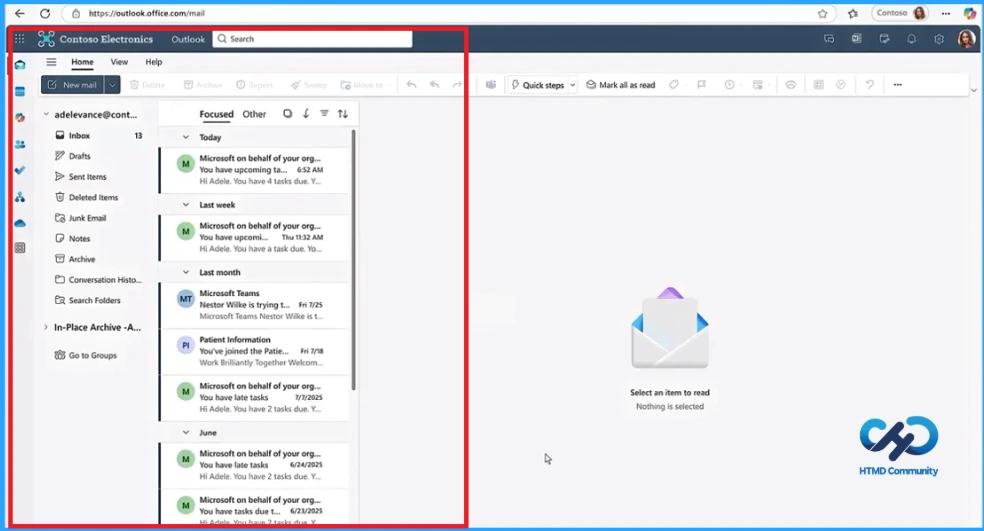The width and height of the screenshot is (984, 531).
Task: Open To Do checkmark in app rail
Action: pos(20,170)
